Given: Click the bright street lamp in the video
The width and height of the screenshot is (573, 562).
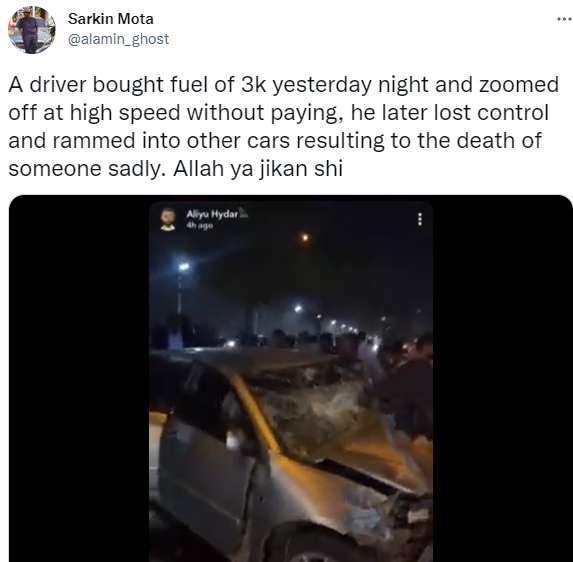Looking at the screenshot, I should pos(184,267).
